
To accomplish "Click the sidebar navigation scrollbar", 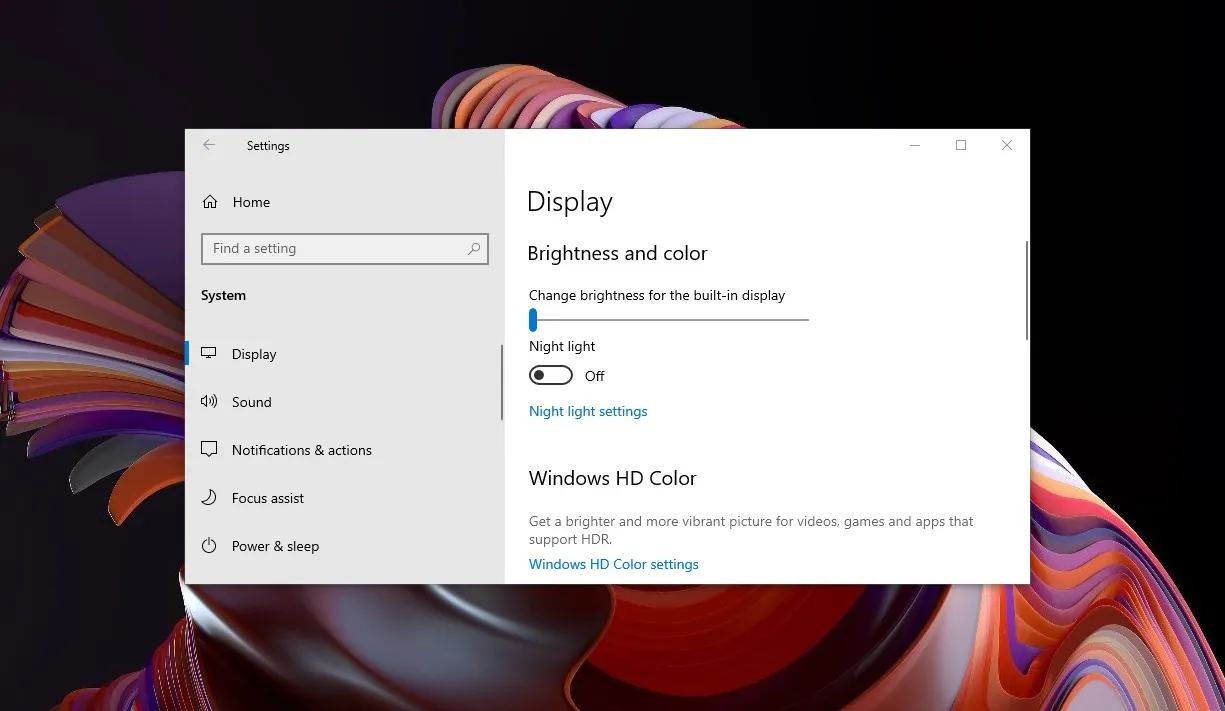I will (x=501, y=383).
